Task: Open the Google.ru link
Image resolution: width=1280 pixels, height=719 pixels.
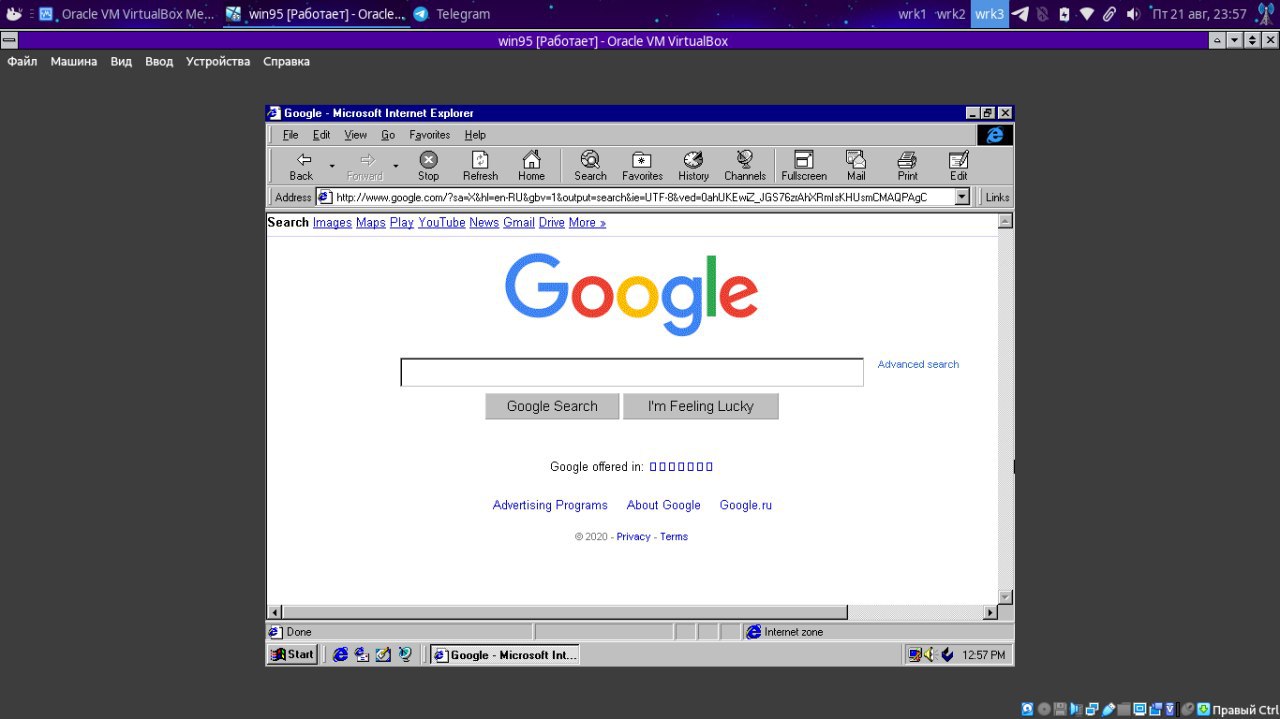Action: [745, 505]
